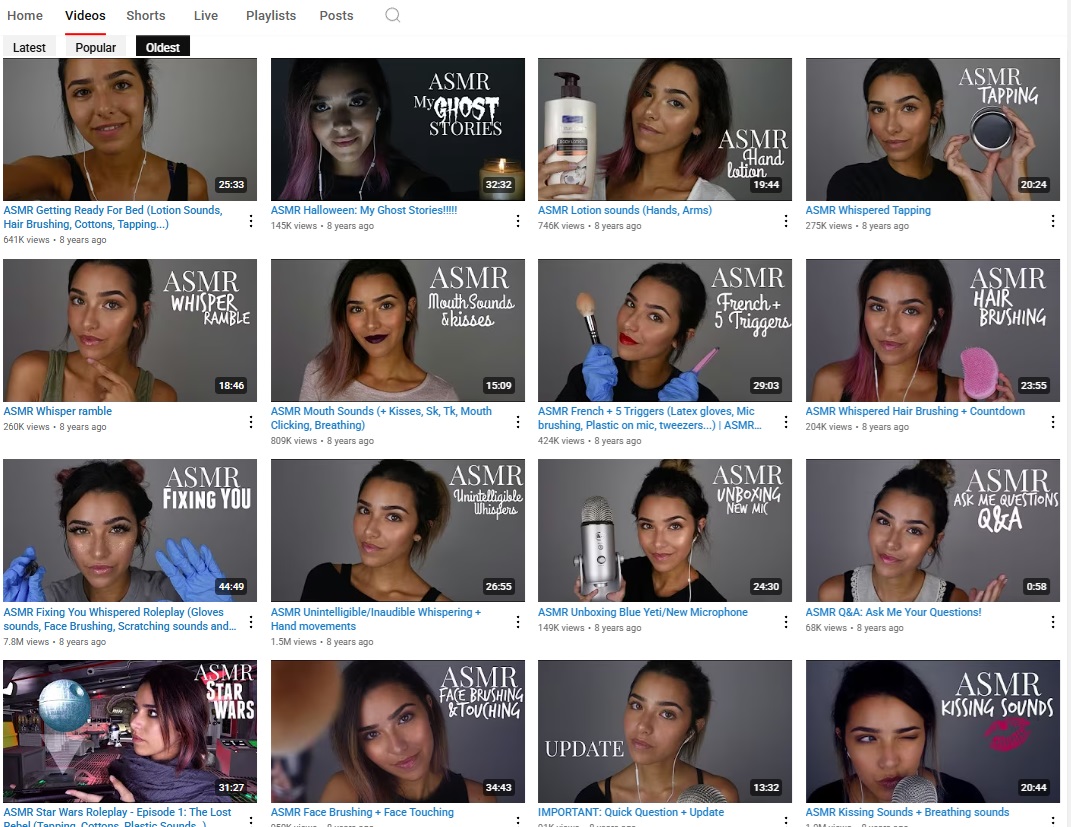Select the Oldest sort chip

[x=163, y=47]
